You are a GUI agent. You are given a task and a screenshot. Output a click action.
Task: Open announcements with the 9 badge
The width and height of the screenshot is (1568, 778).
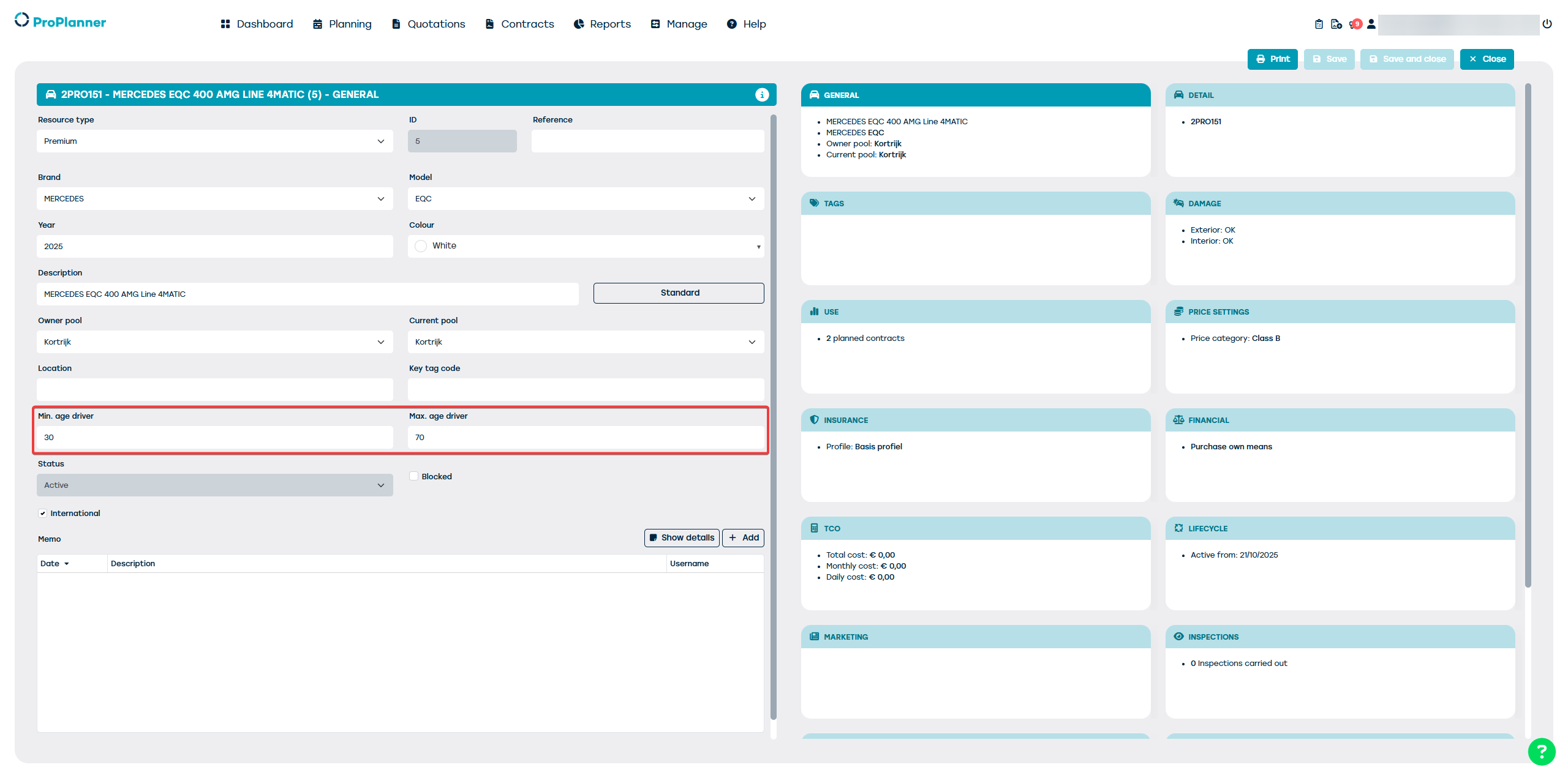pyautogui.click(x=1354, y=24)
